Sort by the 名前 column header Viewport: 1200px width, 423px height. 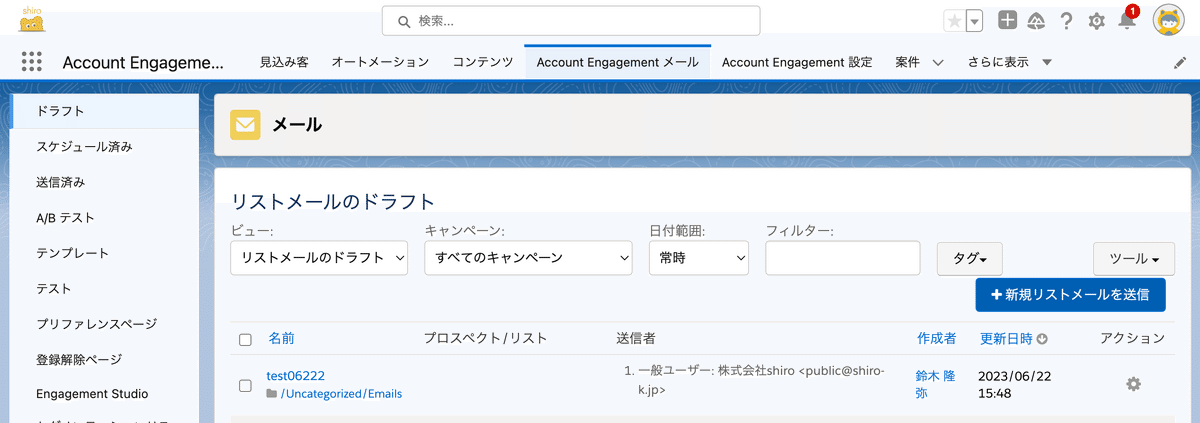(281, 339)
